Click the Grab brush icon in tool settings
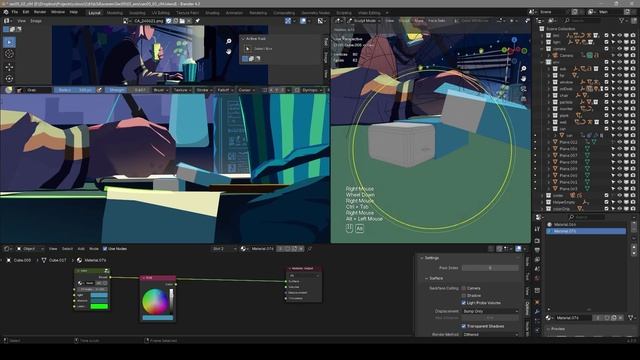This screenshot has width=640, height=360. pos(9,90)
